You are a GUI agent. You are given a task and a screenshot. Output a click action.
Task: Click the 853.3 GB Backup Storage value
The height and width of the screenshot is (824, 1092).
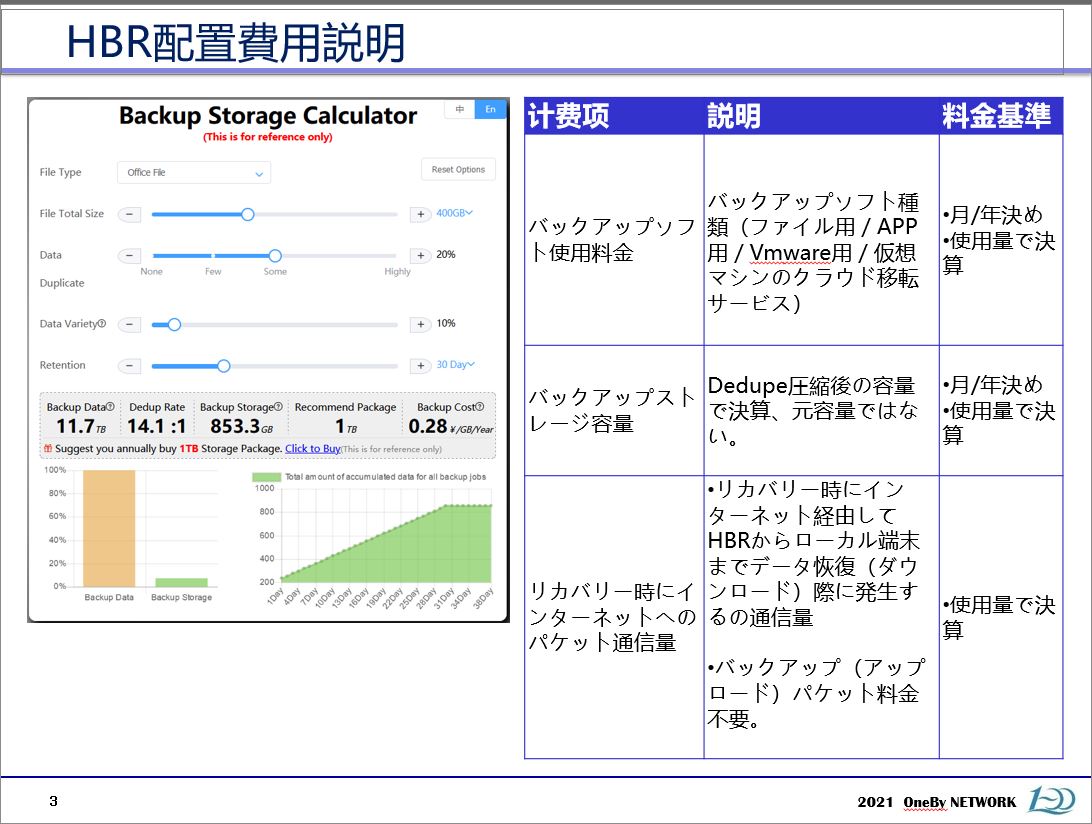242,426
